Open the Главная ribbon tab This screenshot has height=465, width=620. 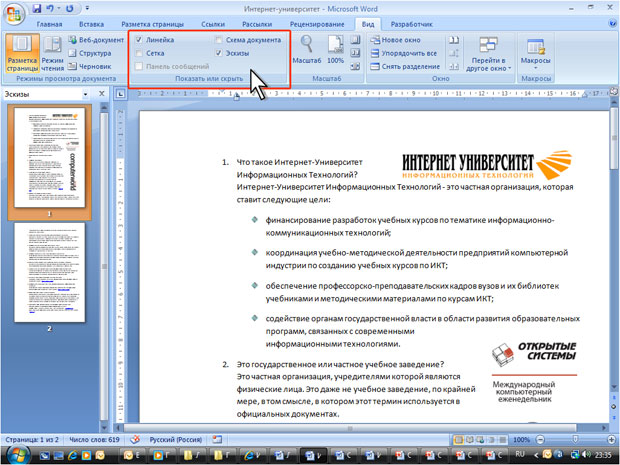[x=49, y=24]
